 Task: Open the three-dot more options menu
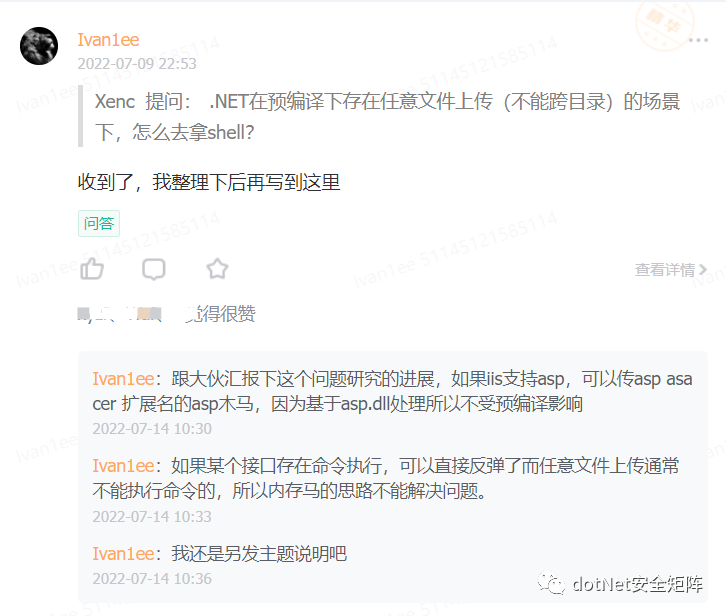coord(698,40)
